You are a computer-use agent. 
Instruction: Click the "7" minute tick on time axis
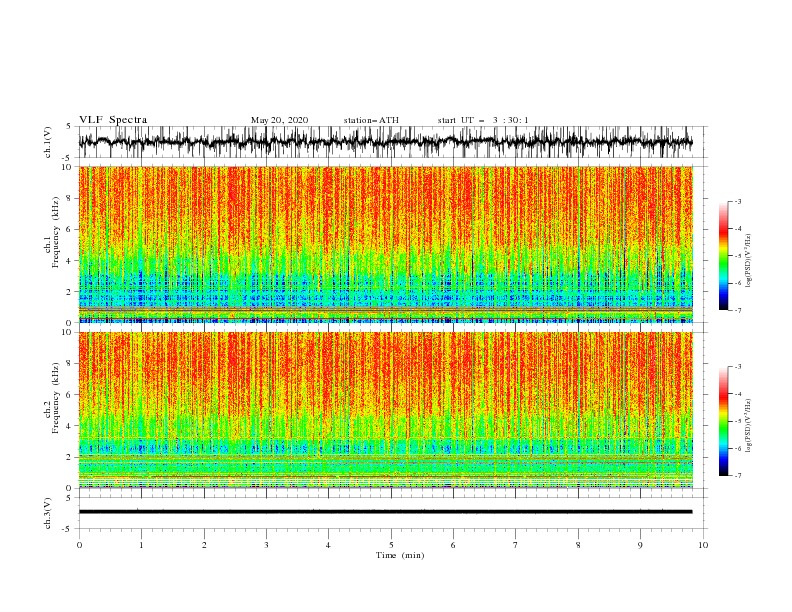click(515, 545)
